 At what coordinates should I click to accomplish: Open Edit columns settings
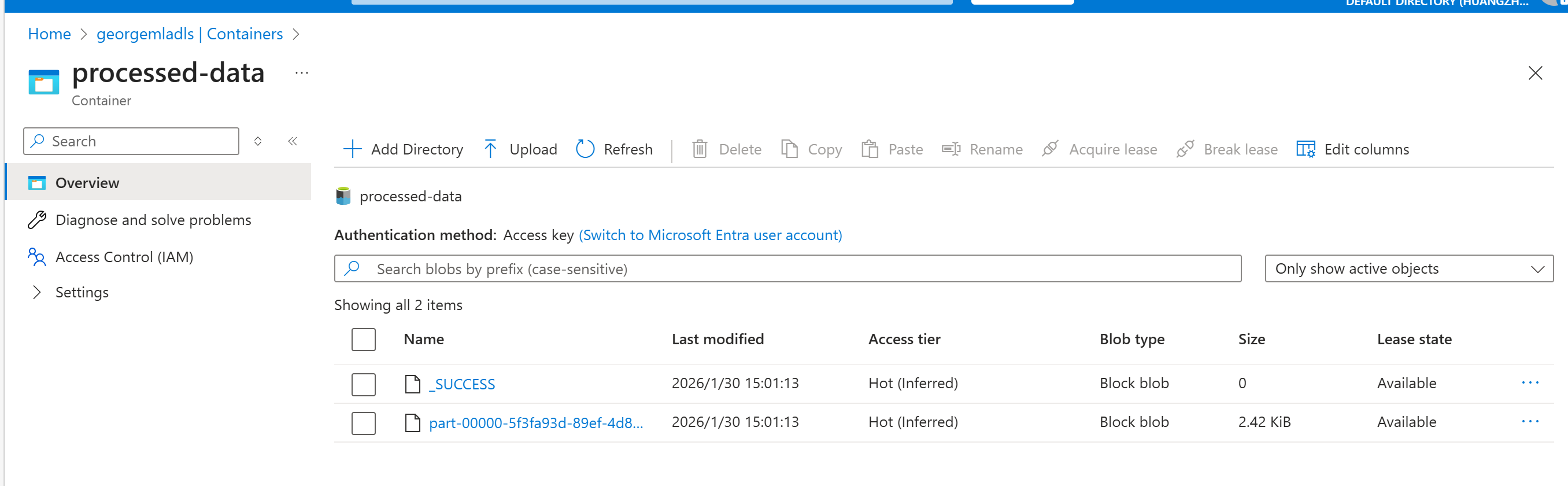tap(1352, 149)
